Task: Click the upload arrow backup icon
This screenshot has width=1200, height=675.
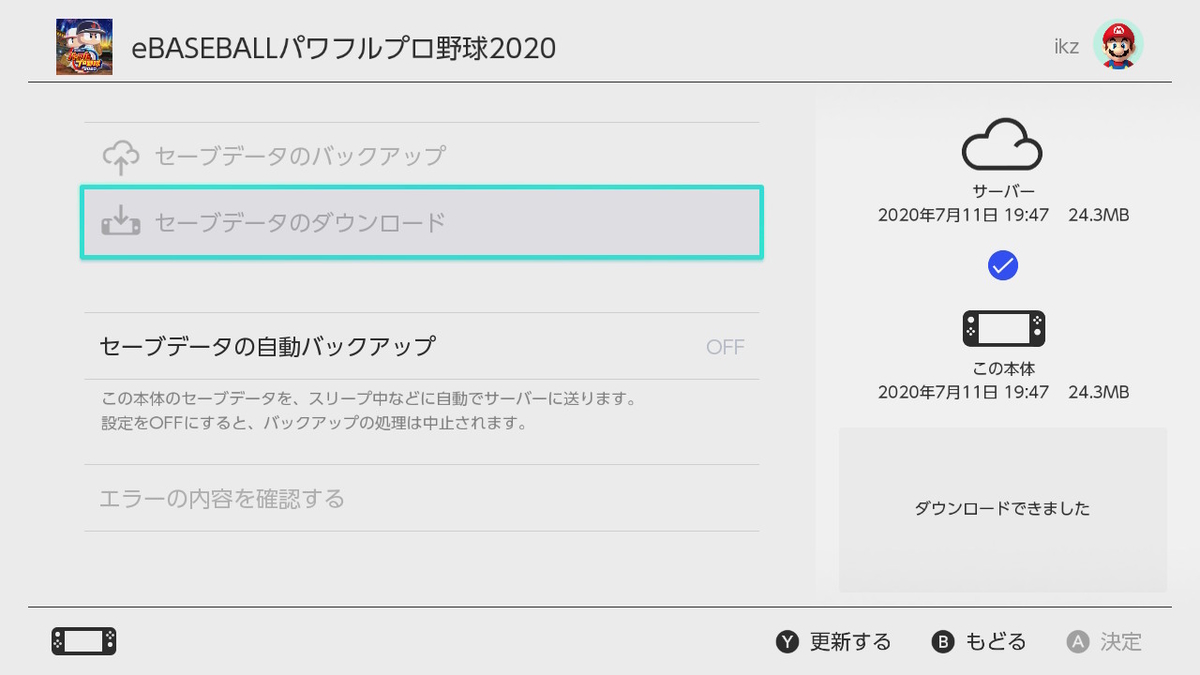Action: [120, 155]
